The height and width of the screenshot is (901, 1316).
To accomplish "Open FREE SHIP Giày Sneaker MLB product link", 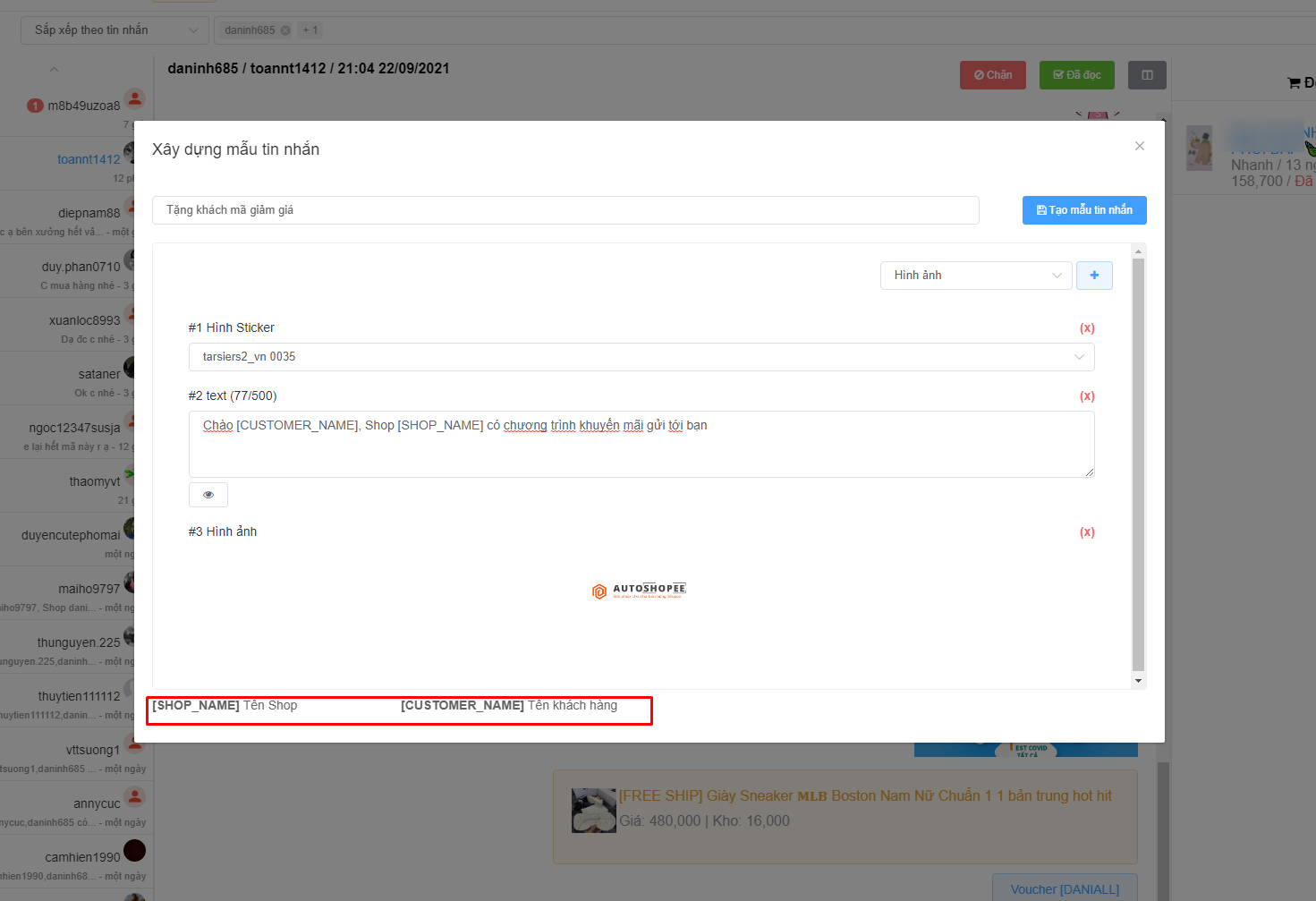I will (865, 796).
